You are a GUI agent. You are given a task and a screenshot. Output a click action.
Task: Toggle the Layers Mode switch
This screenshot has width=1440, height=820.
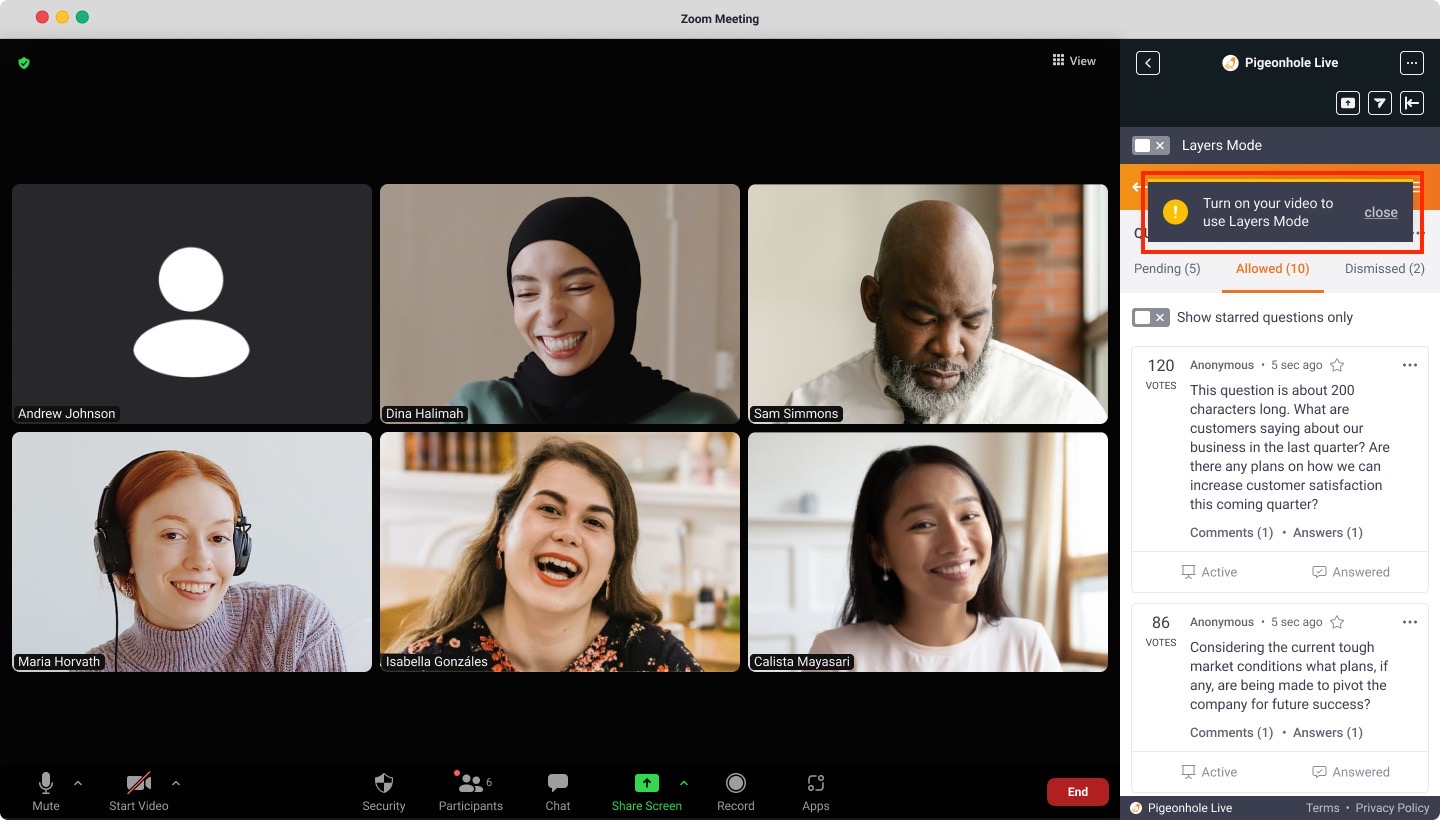1149,146
